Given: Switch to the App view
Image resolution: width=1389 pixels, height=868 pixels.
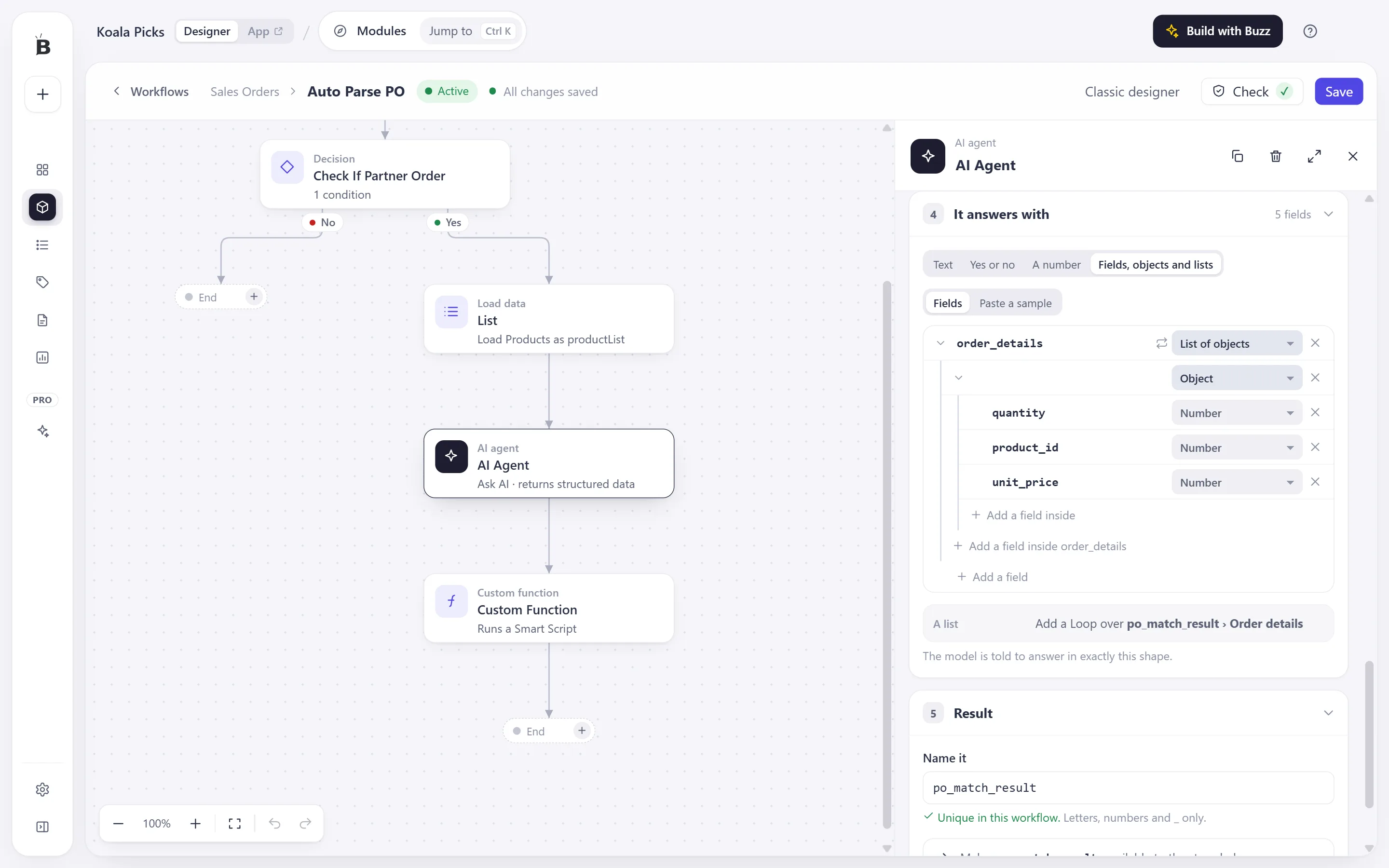Looking at the screenshot, I should 265,31.
